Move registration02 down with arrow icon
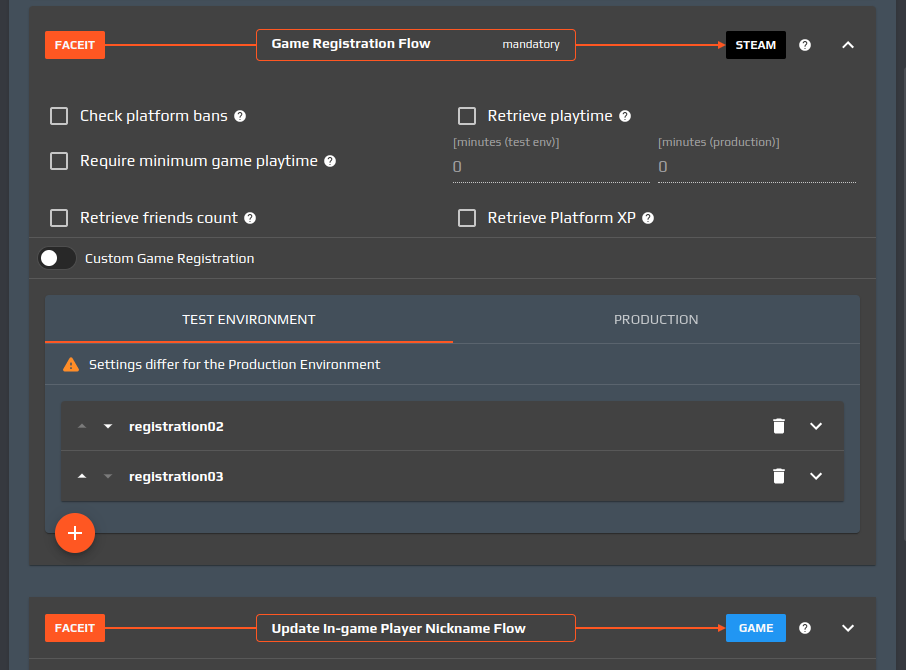Screen dimensions: 906x670 pos(108,426)
